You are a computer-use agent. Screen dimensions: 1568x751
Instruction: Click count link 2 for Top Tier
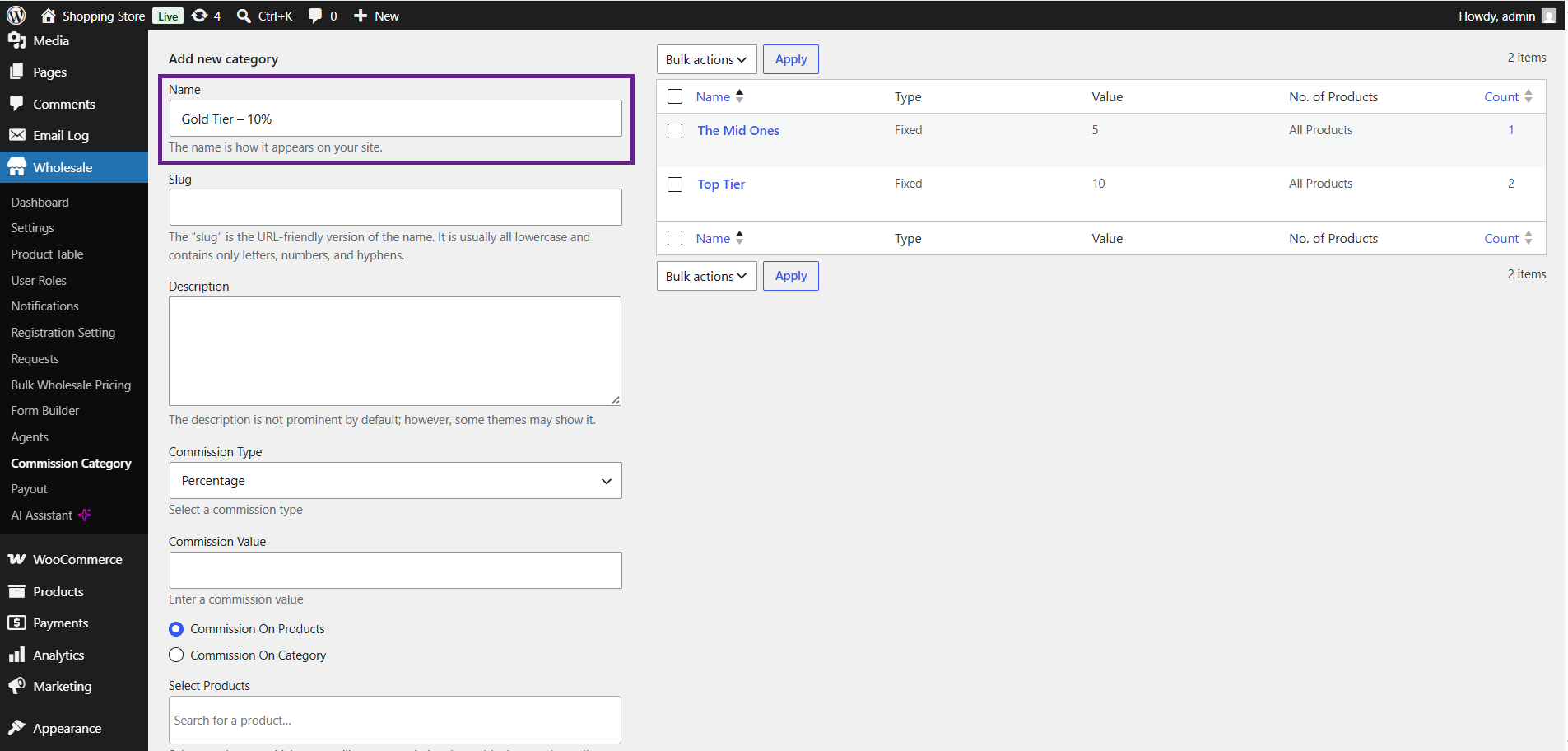(x=1511, y=184)
